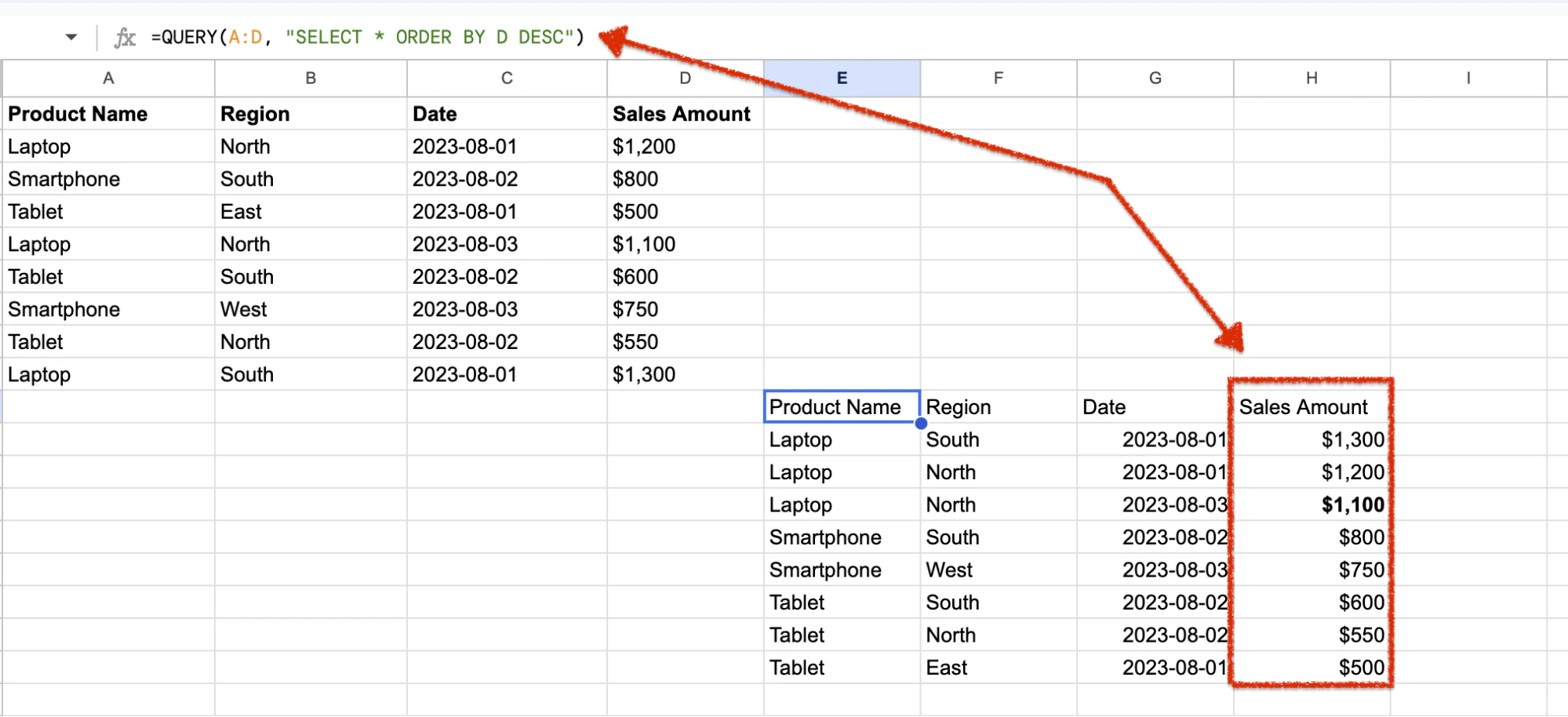Select column I header
1568x717 pixels.
click(1468, 78)
